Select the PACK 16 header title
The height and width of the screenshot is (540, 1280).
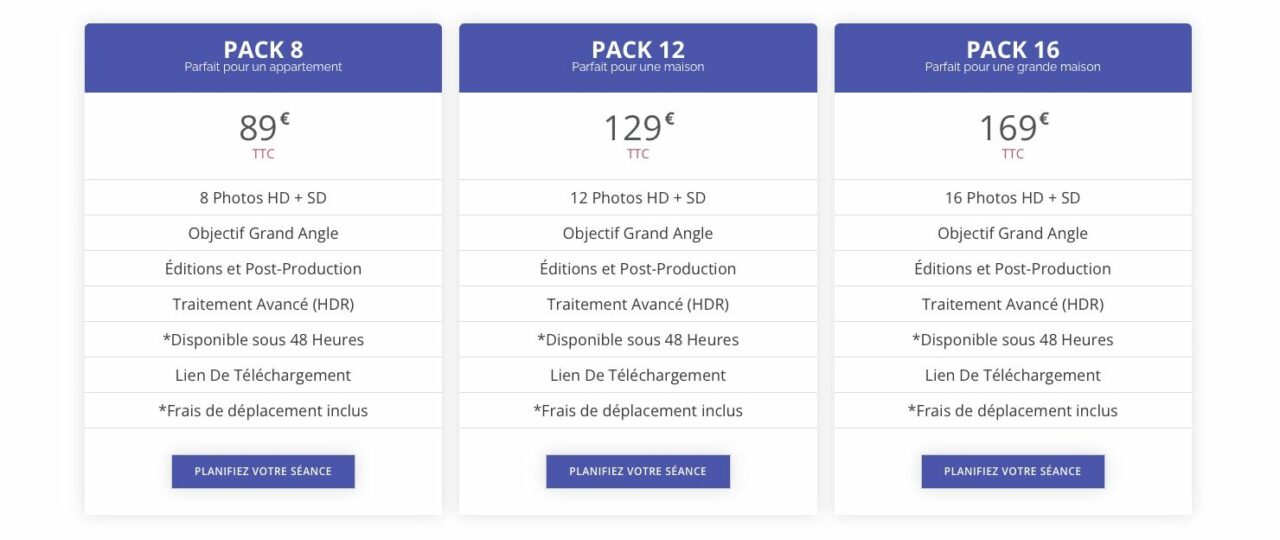(x=1012, y=49)
